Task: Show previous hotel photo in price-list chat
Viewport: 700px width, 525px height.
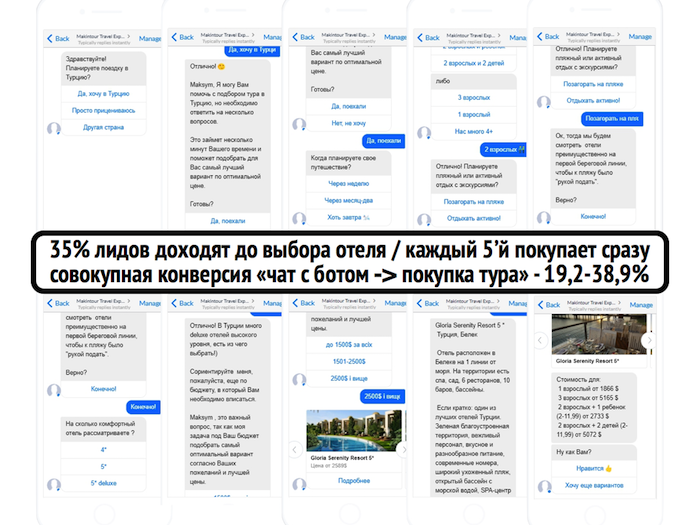Action: click(540, 340)
